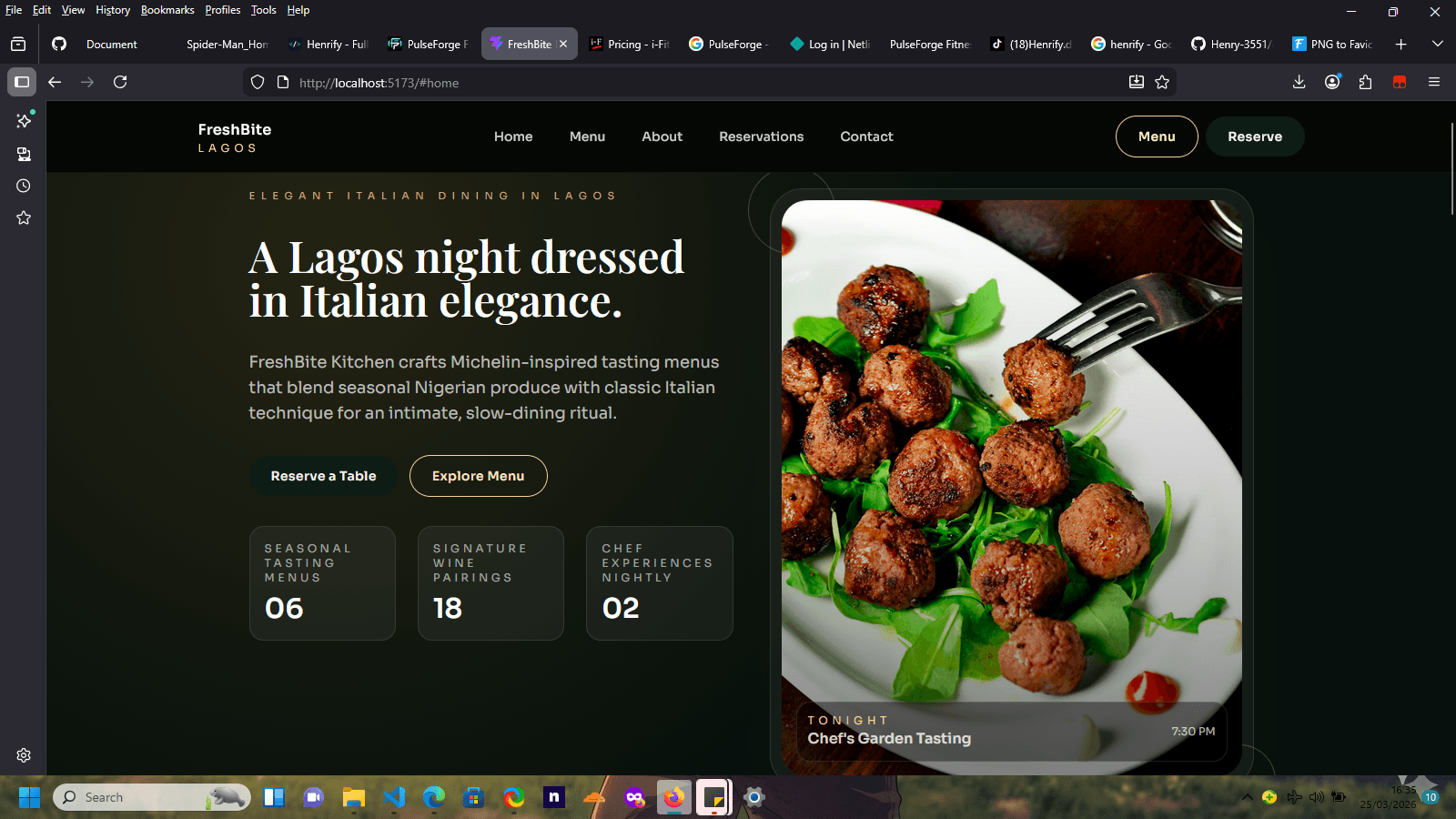Click the FreshBite Lagos logo

[235, 137]
